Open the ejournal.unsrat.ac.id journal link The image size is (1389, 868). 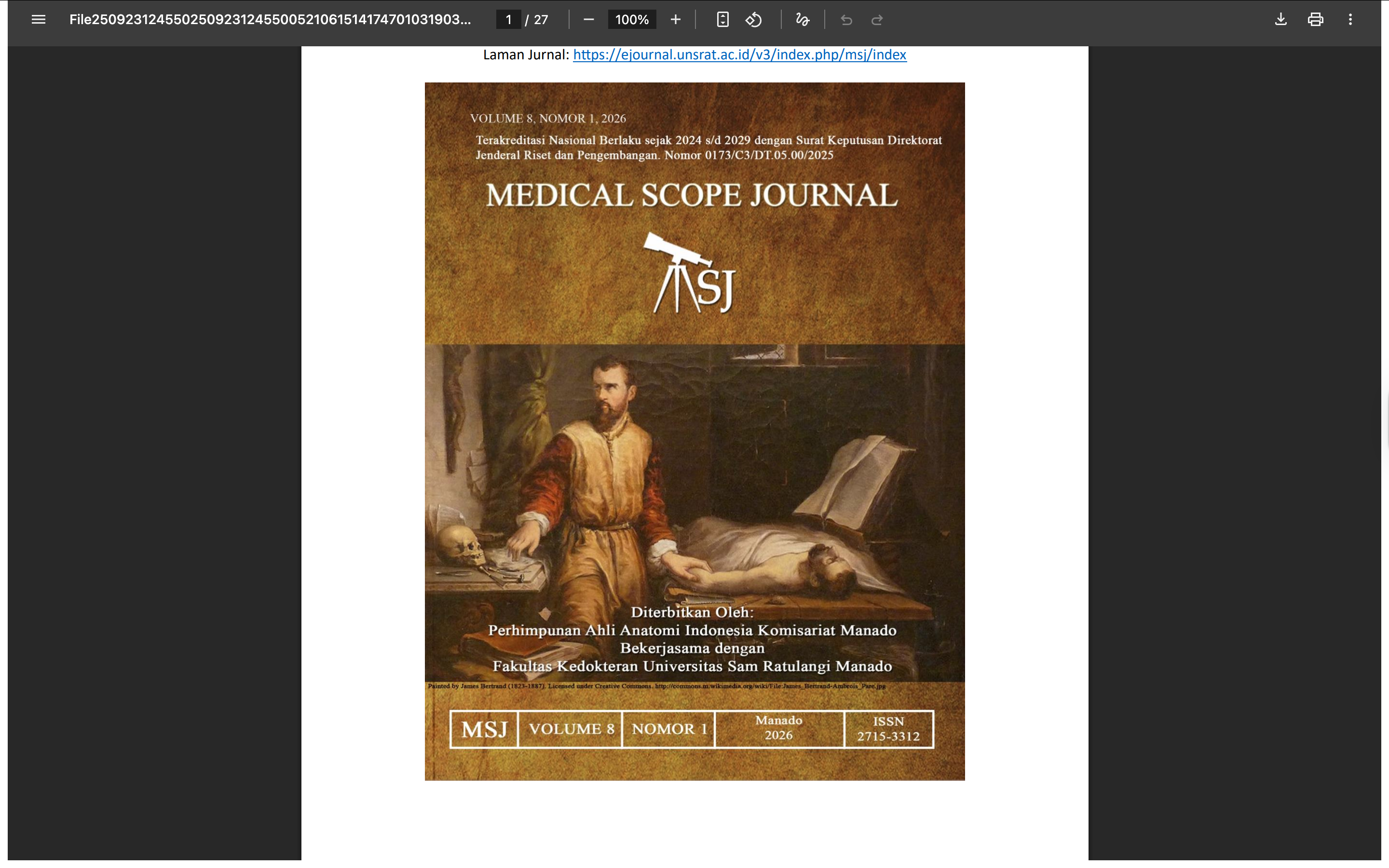739,54
